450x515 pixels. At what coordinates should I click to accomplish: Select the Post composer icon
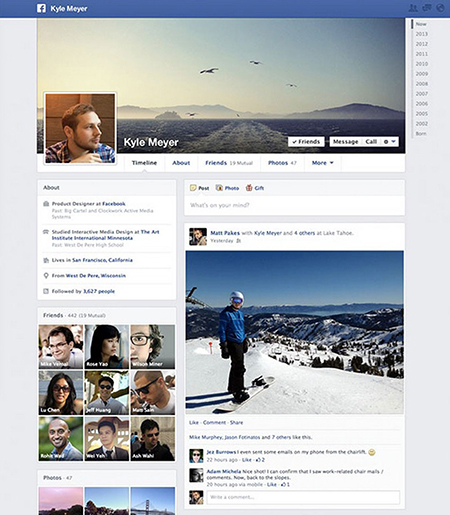193,188
